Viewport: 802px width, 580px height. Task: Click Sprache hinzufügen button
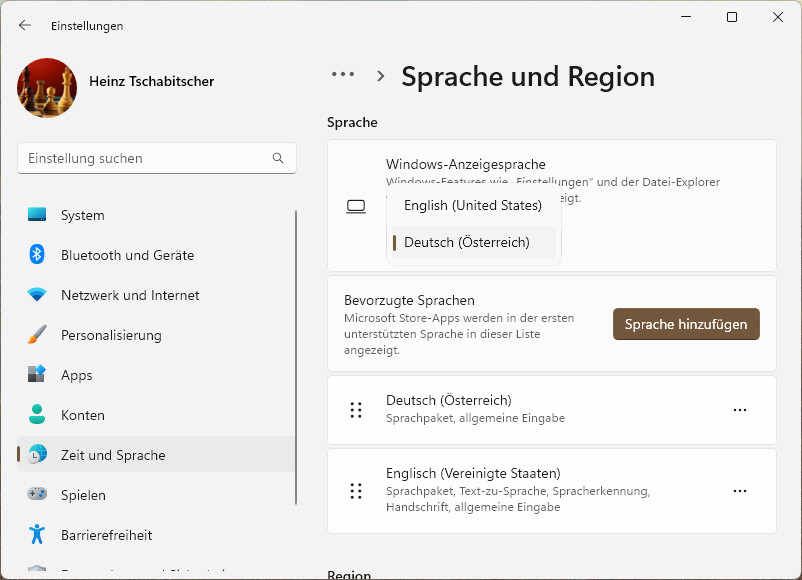click(686, 324)
